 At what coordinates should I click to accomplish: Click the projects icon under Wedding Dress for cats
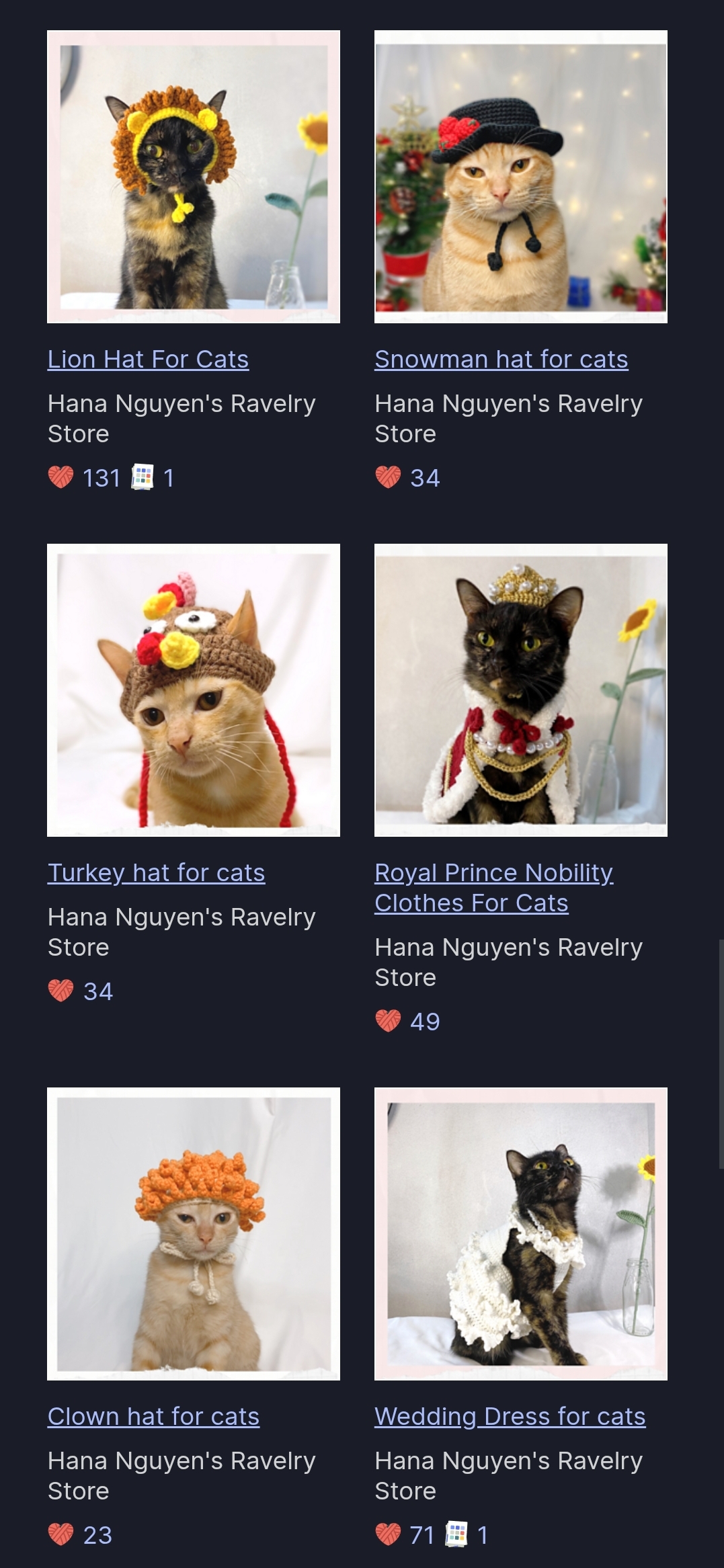(456, 1534)
